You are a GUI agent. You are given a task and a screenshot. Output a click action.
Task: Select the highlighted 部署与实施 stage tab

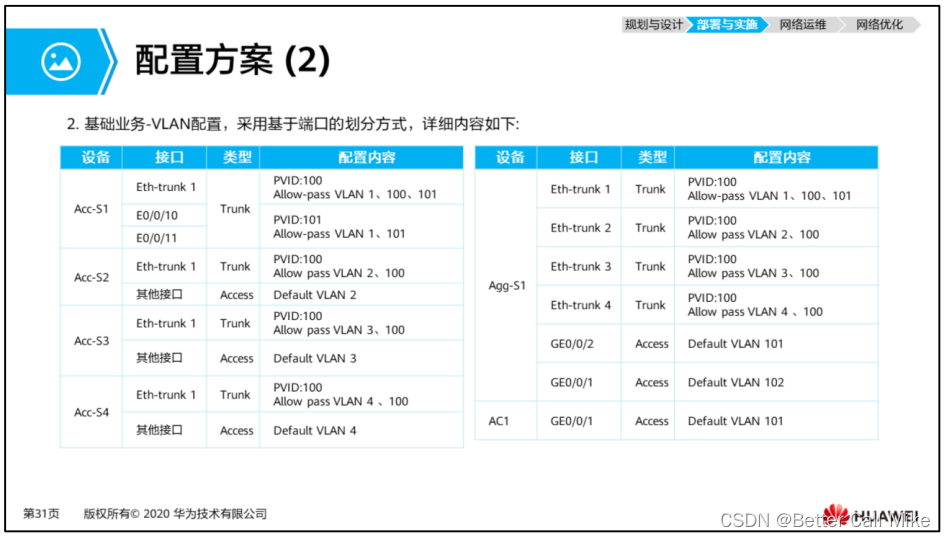(727, 25)
